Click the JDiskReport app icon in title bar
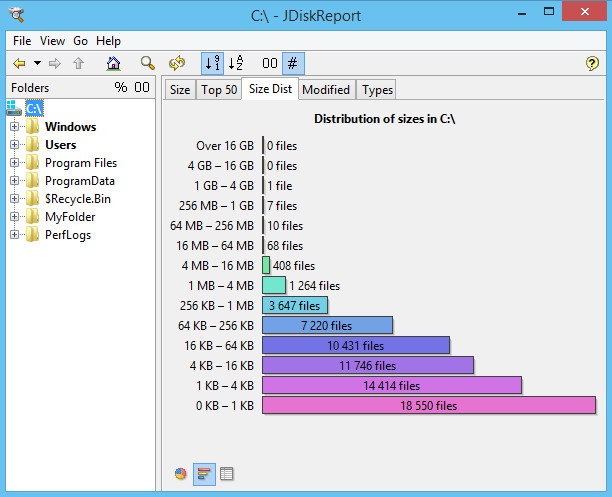Viewport: 612px width, 497px height. [17, 15]
